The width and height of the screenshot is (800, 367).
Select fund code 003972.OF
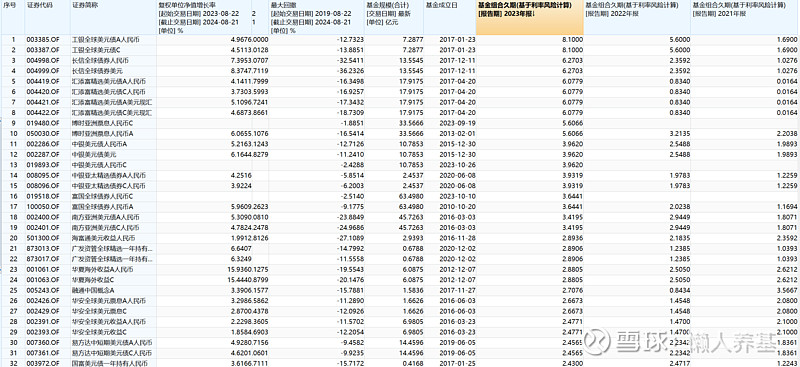pyautogui.click(x=43, y=363)
